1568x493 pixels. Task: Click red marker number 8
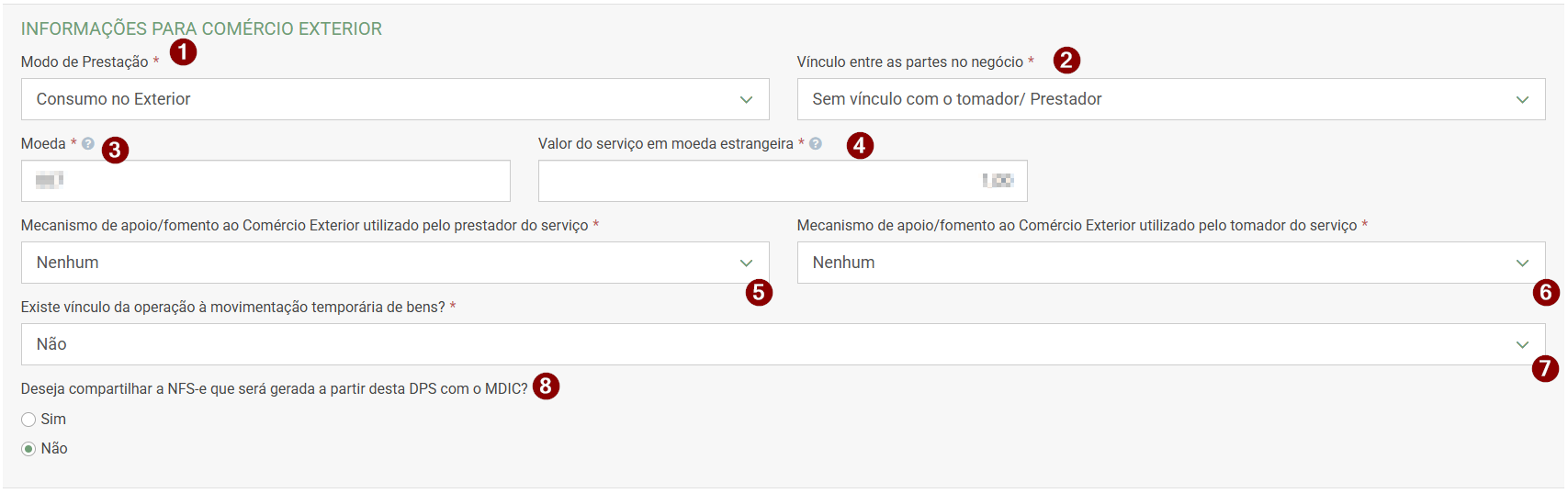pos(546,387)
